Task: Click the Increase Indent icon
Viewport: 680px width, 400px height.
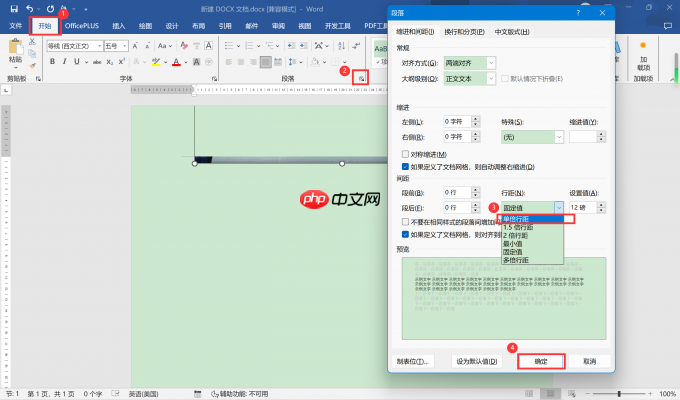Action: pyautogui.click(x=304, y=46)
